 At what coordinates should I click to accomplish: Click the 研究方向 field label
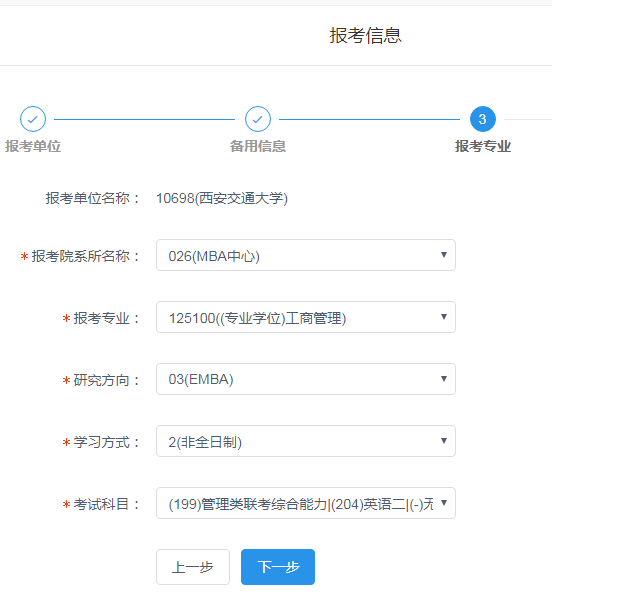point(107,381)
